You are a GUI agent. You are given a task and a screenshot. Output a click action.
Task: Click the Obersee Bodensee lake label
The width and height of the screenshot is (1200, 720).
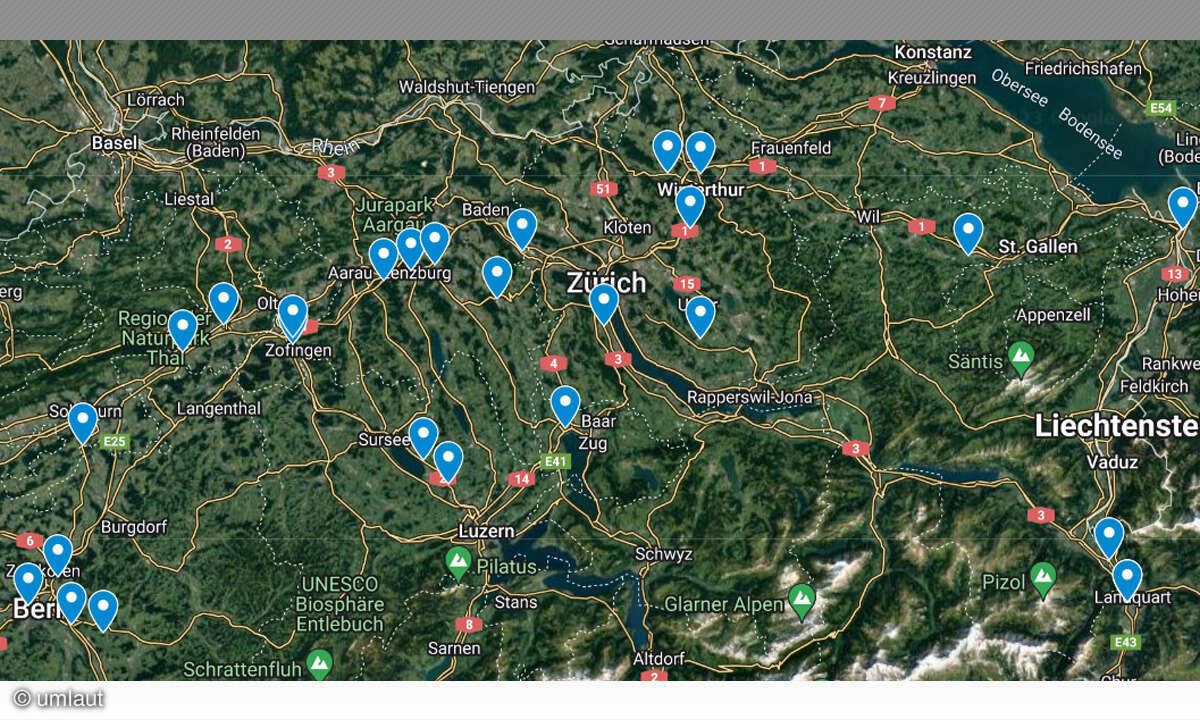[1058, 113]
